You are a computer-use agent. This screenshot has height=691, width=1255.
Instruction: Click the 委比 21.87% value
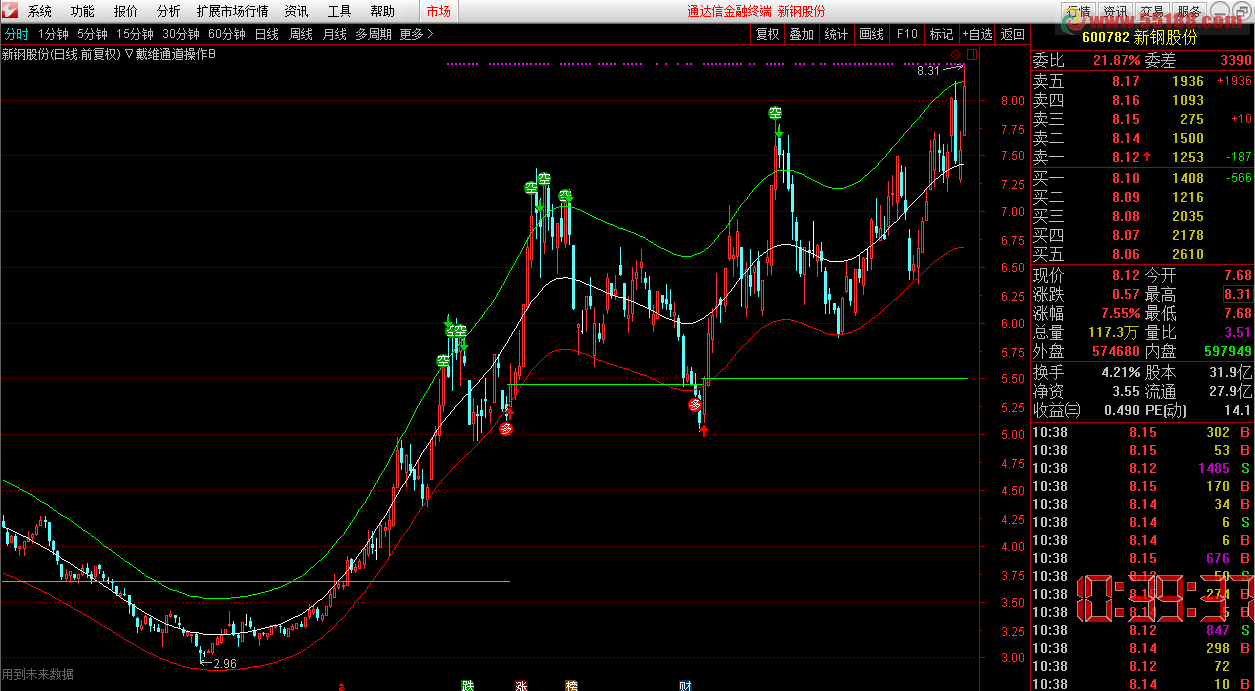pyautogui.click(x=1116, y=60)
